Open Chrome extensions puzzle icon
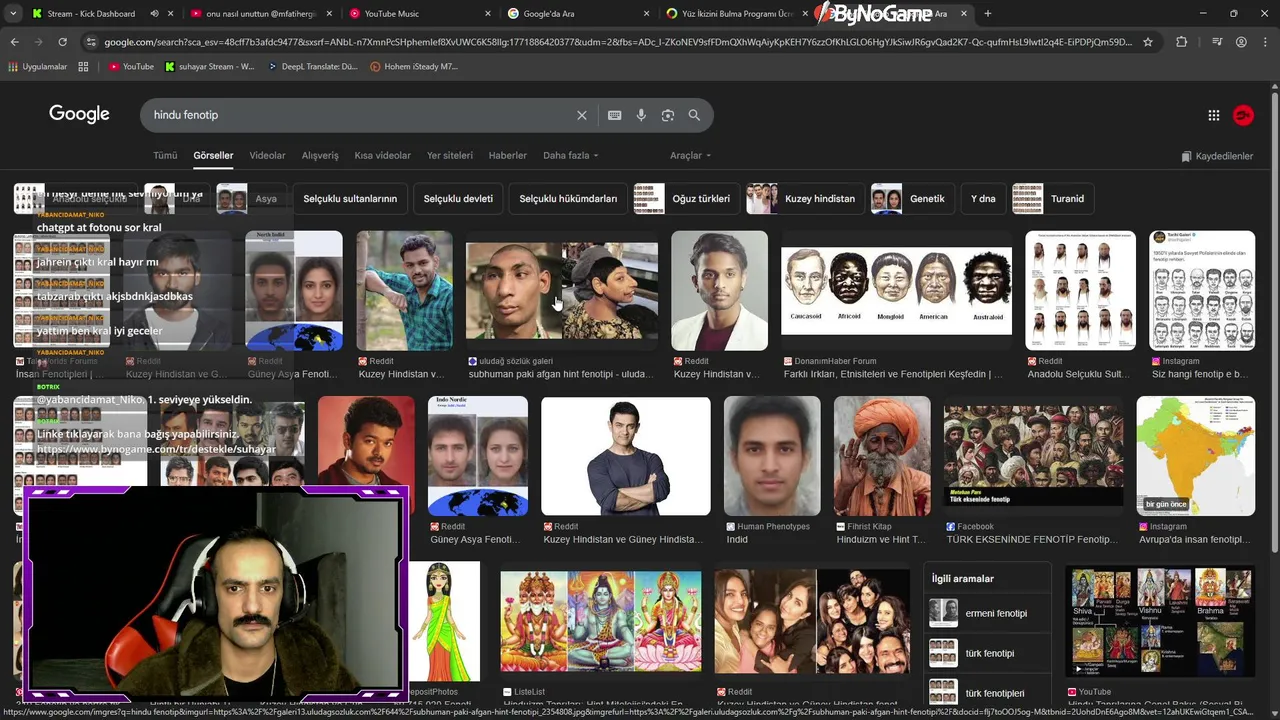 click(x=1181, y=42)
